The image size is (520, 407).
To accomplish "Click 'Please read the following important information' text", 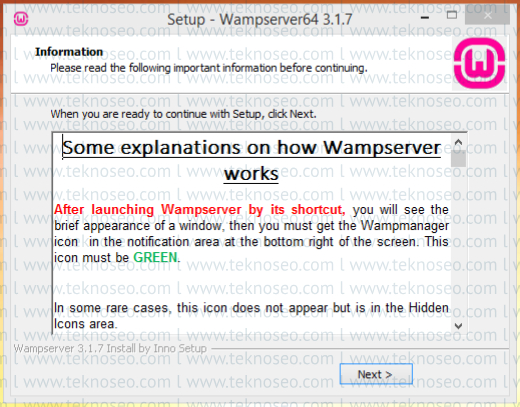I will pyautogui.click(x=209, y=68).
